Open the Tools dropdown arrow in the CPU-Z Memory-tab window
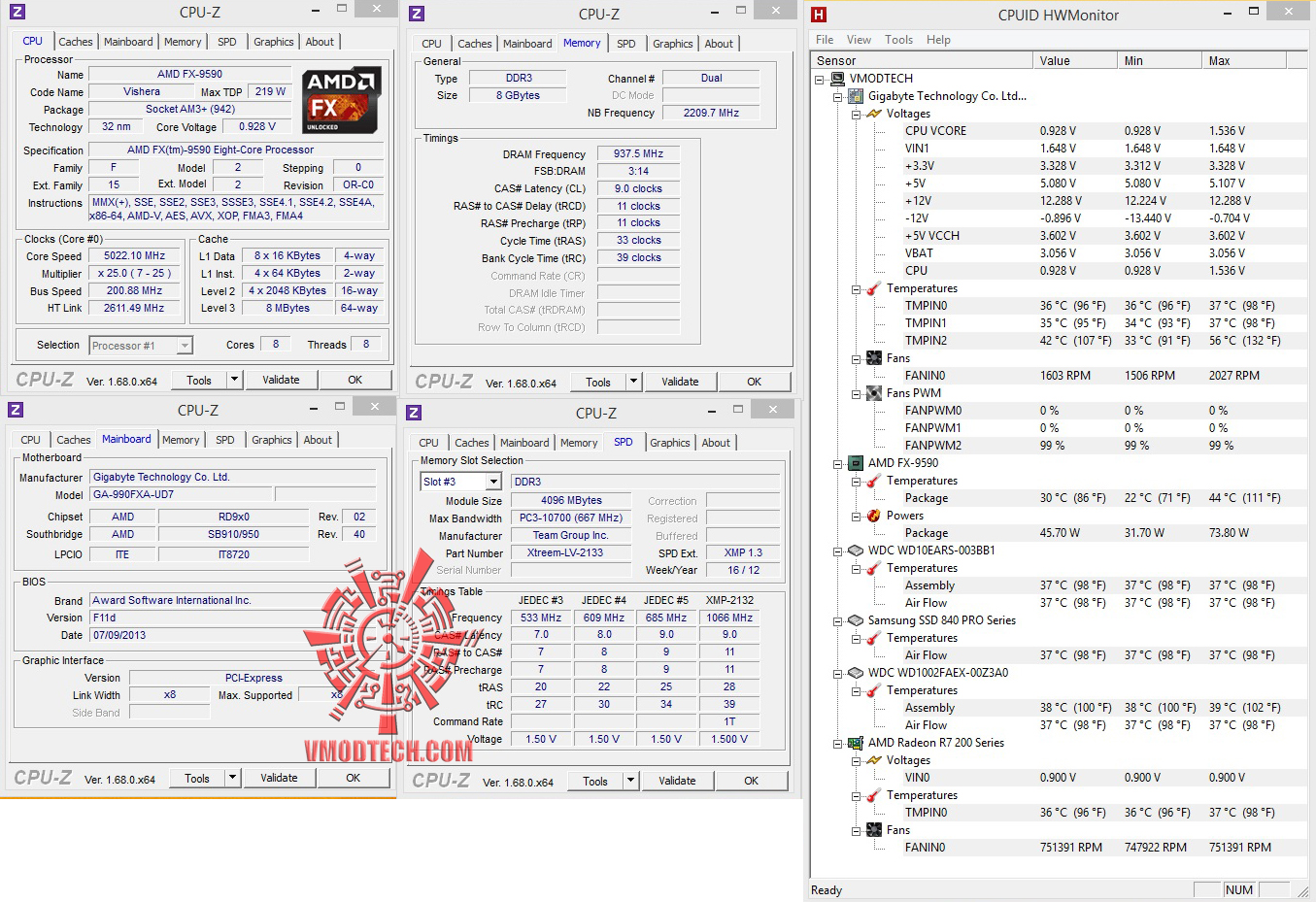 [x=633, y=382]
